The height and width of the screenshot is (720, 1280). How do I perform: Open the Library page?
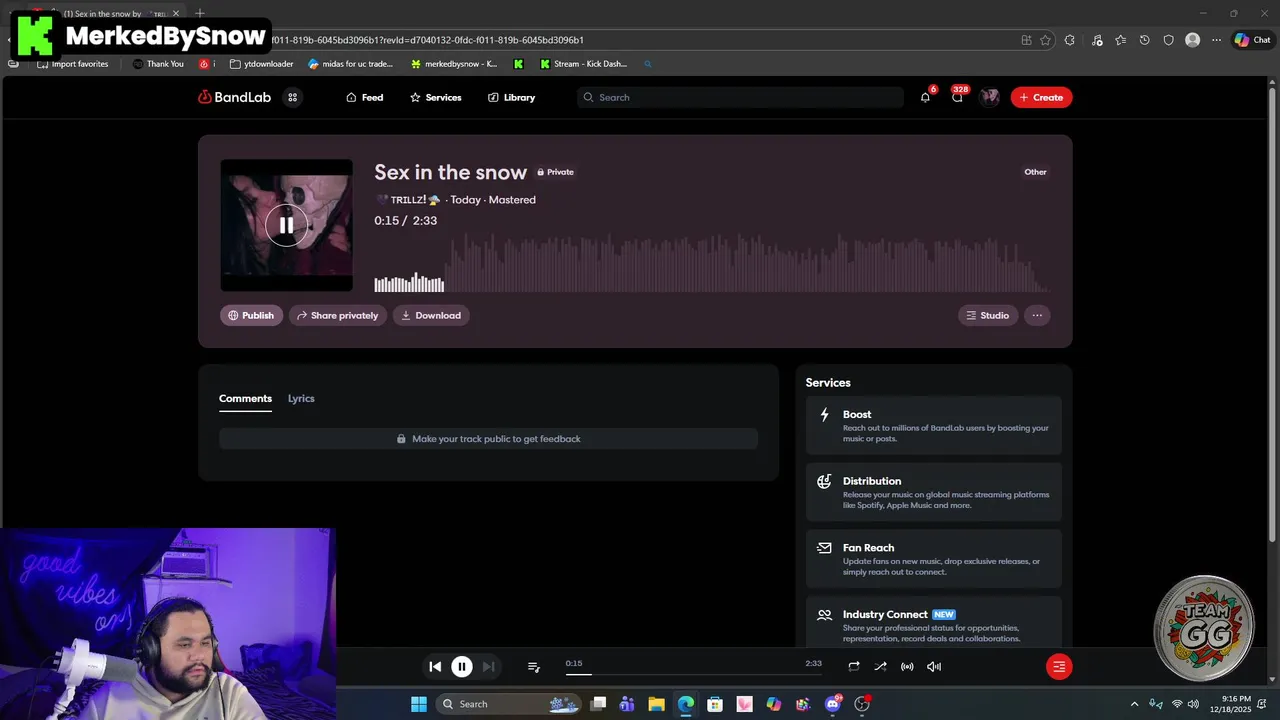(x=511, y=97)
